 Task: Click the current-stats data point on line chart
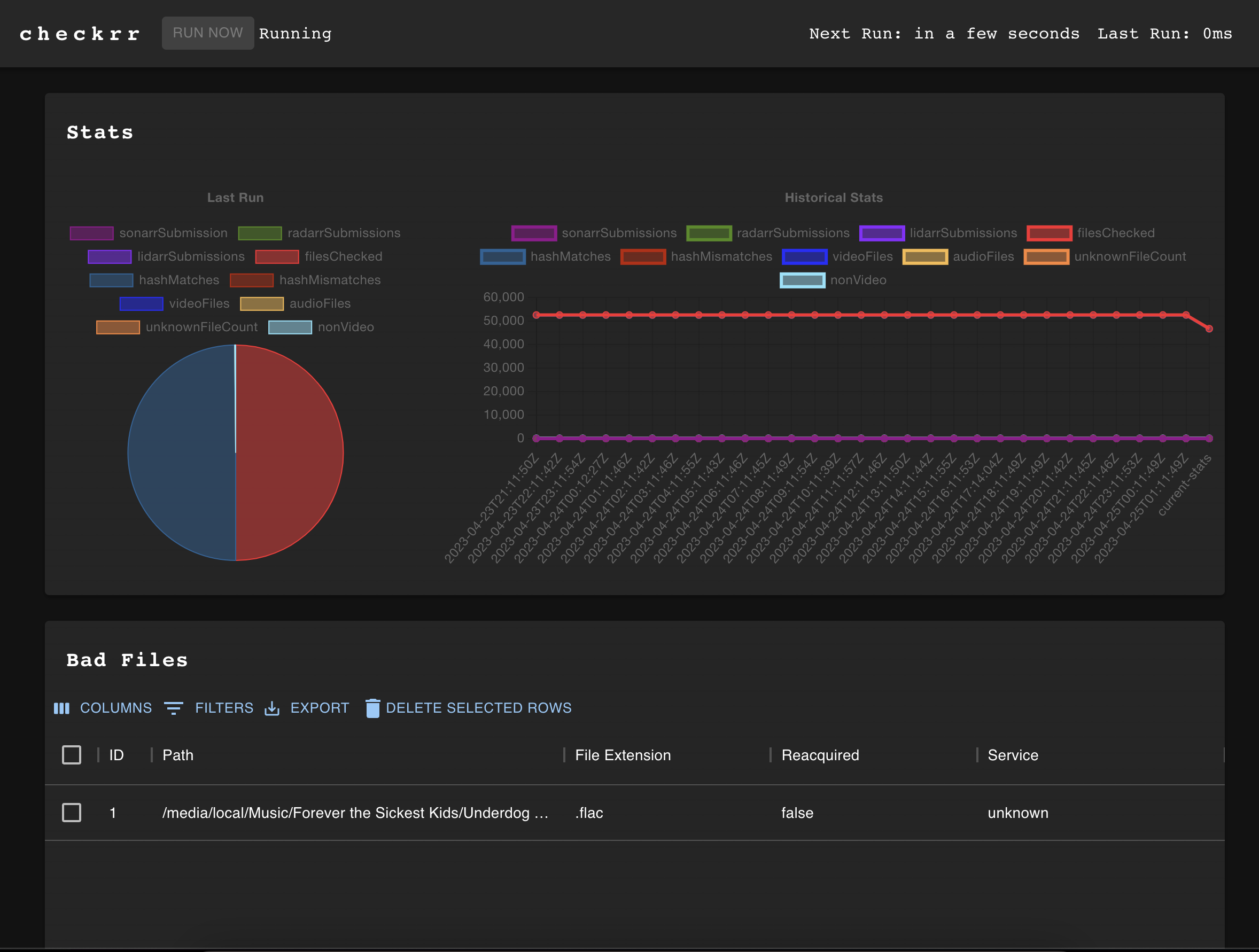[x=1209, y=329]
